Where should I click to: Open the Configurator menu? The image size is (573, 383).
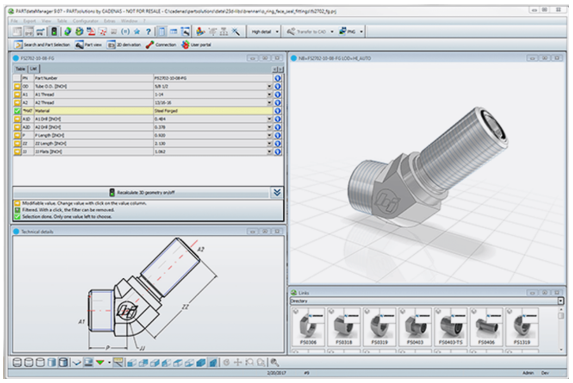86,21
